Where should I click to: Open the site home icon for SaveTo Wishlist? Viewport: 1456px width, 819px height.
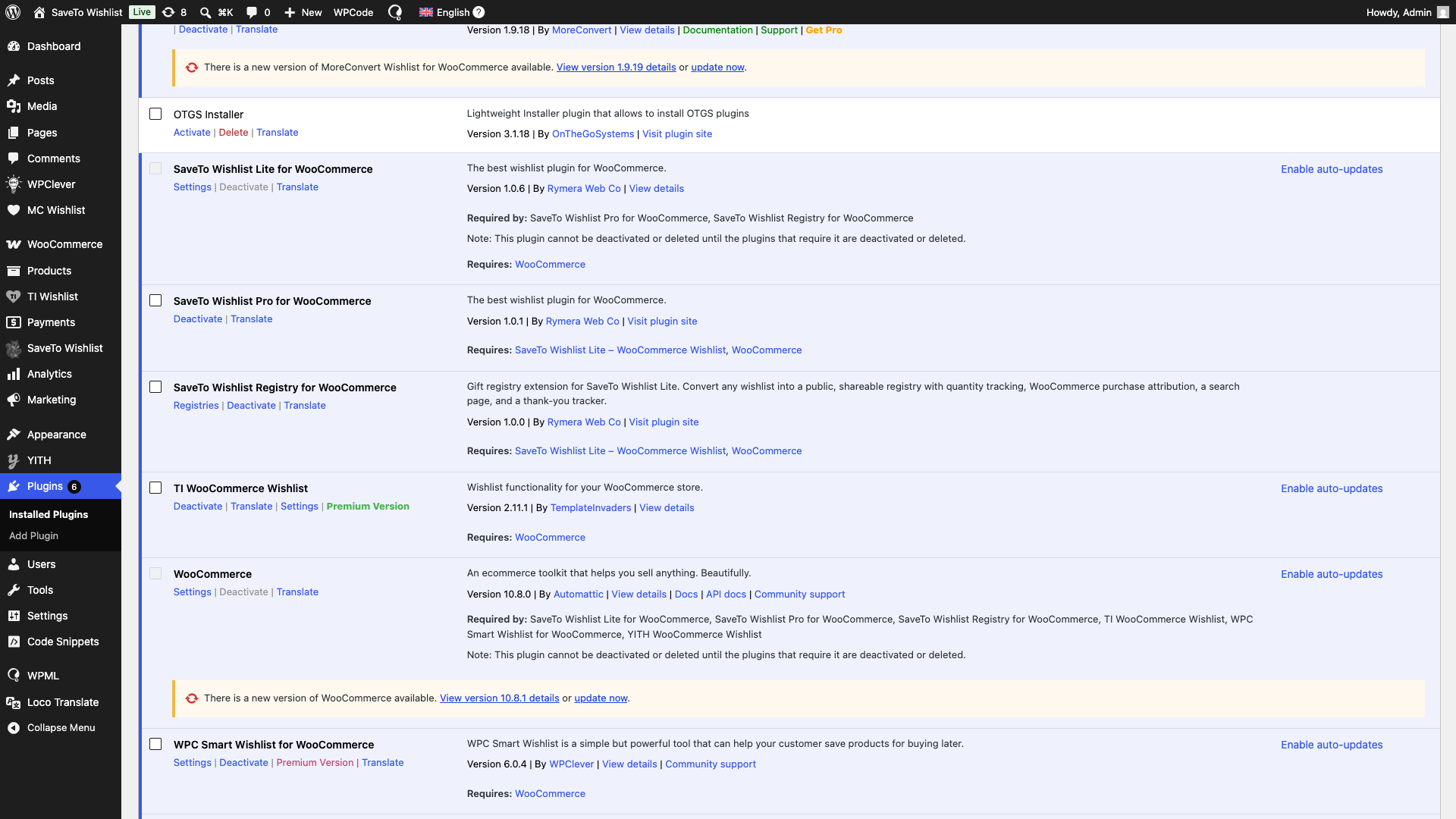click(39, 12)
